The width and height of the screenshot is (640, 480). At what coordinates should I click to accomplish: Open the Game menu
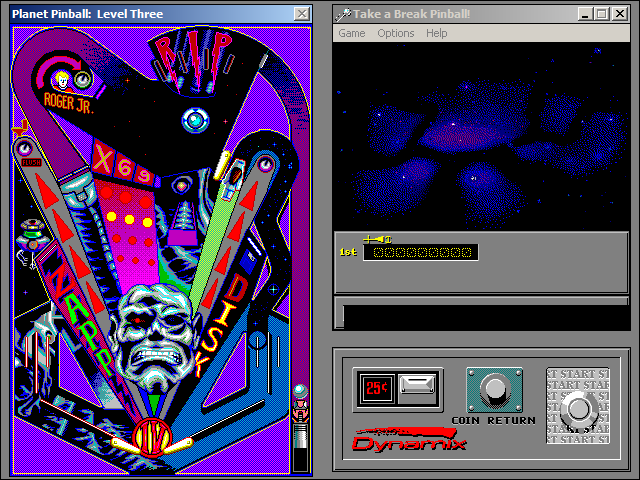351,33
